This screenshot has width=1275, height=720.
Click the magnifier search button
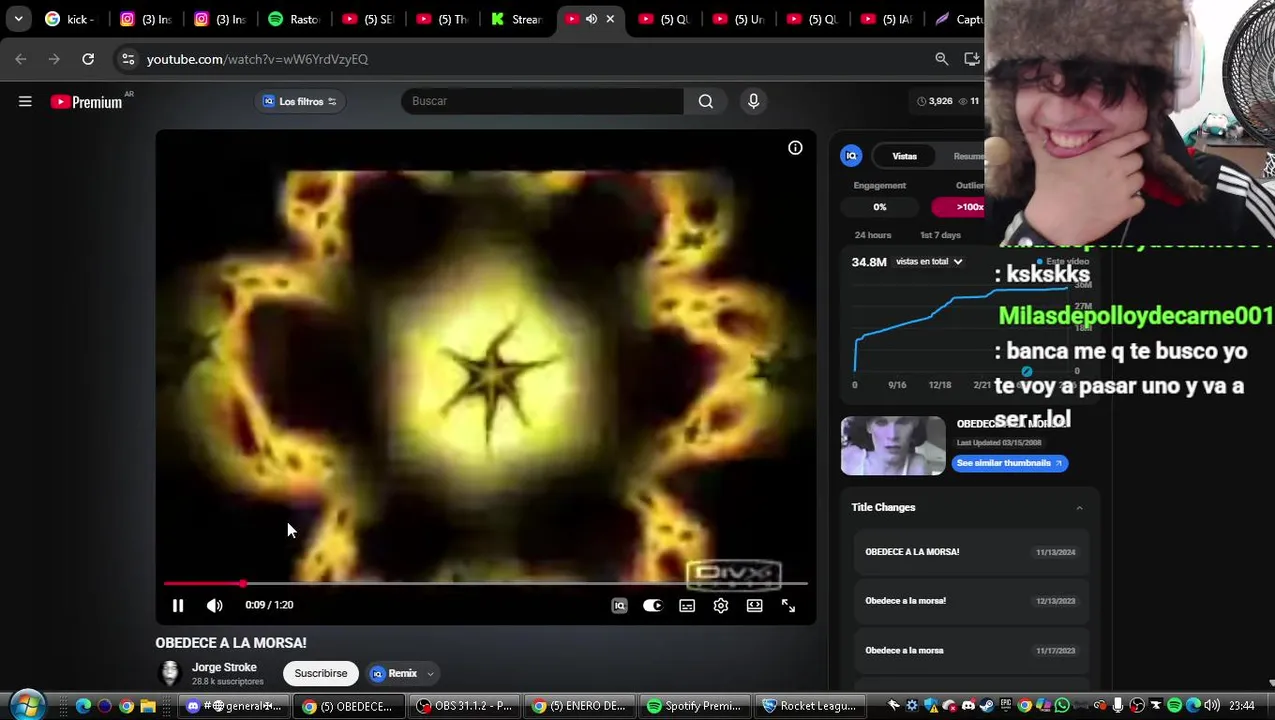coord(706,101)
